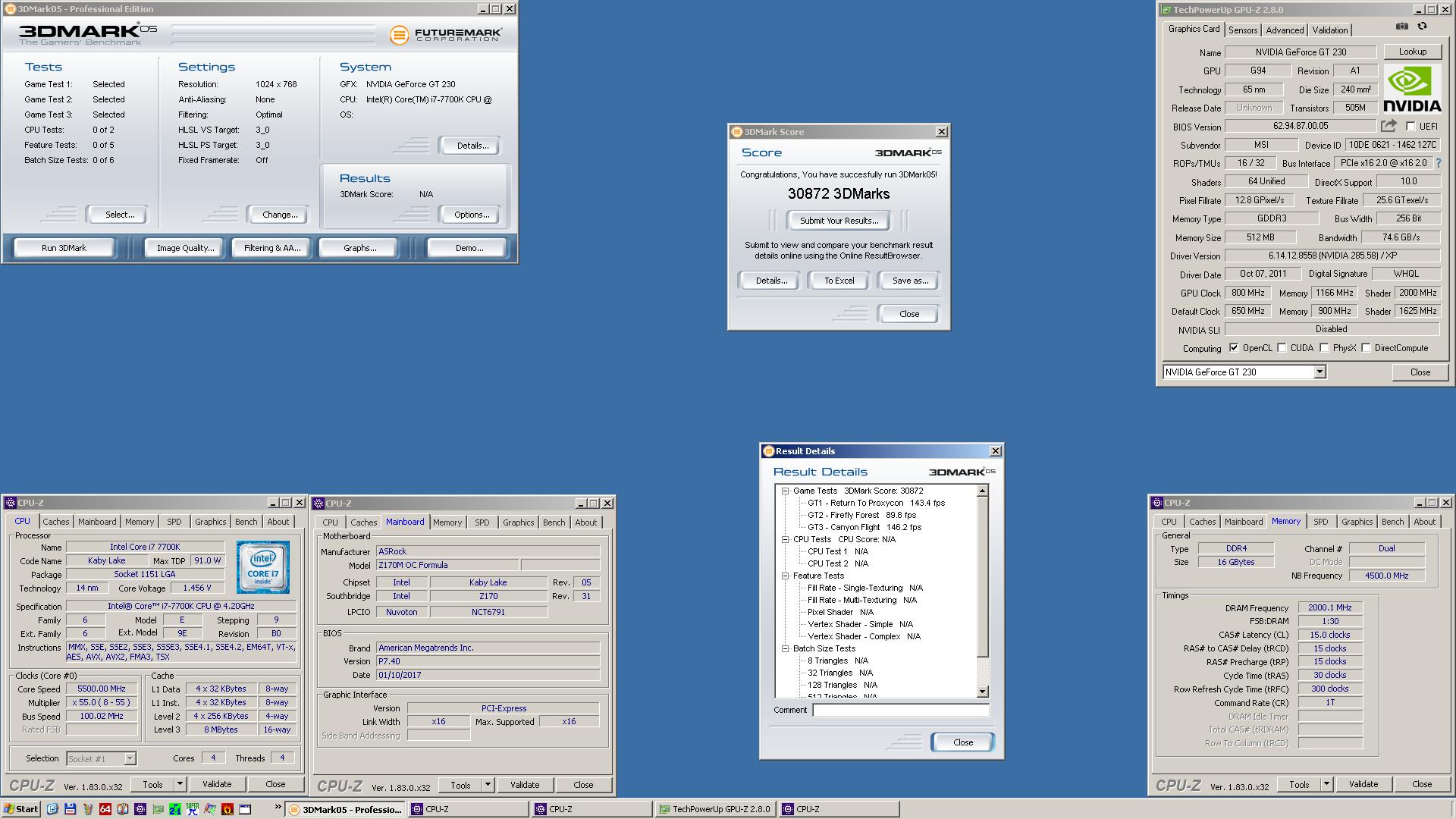Select GT2 - Firefly Forest result row

click(861, 515)
